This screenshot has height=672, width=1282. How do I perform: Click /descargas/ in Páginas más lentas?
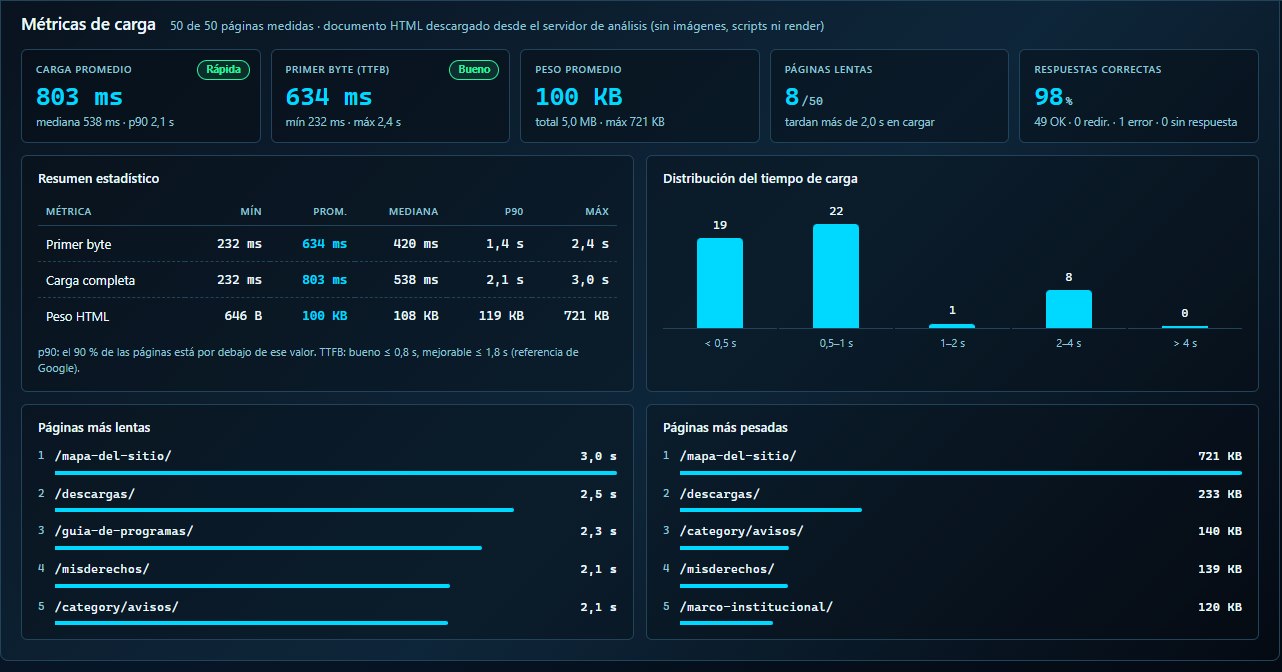(x=94, y=494)
